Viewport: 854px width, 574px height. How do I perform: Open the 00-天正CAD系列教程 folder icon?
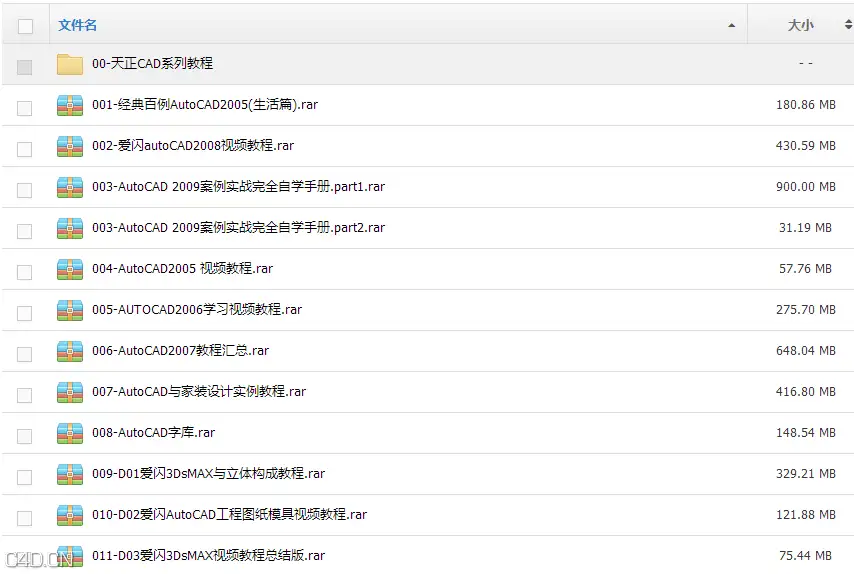[70, 64]
